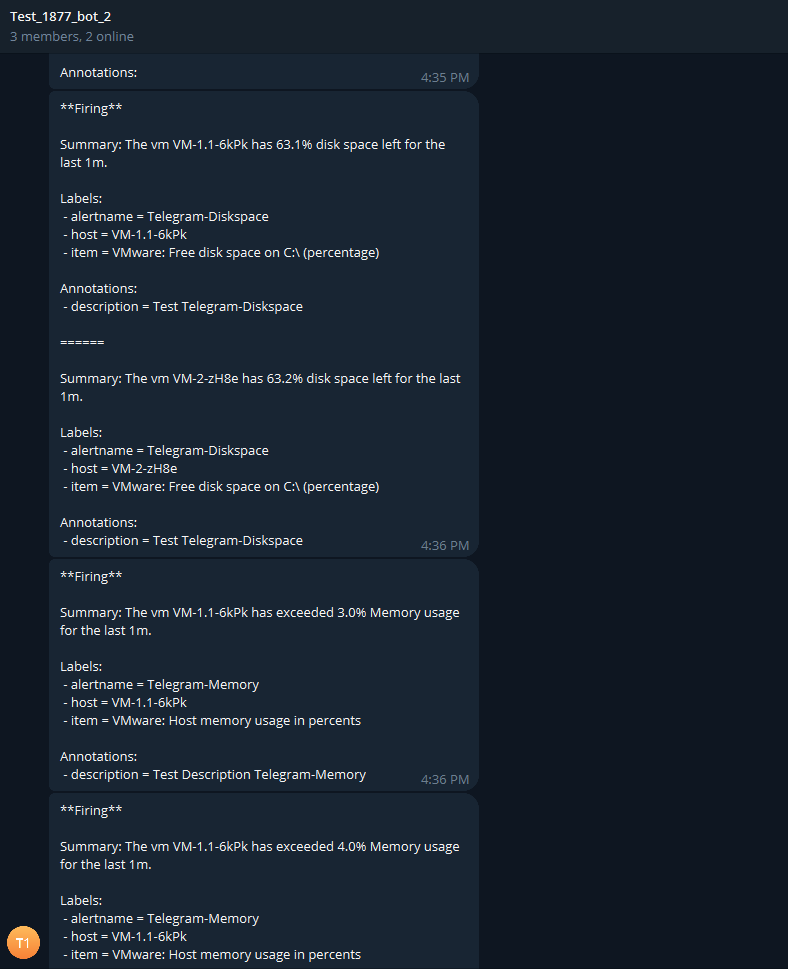Select the VM-2-zH8e 63.2% summary text
This screenshot has height=969, width=788.
[x=260, y=387]
